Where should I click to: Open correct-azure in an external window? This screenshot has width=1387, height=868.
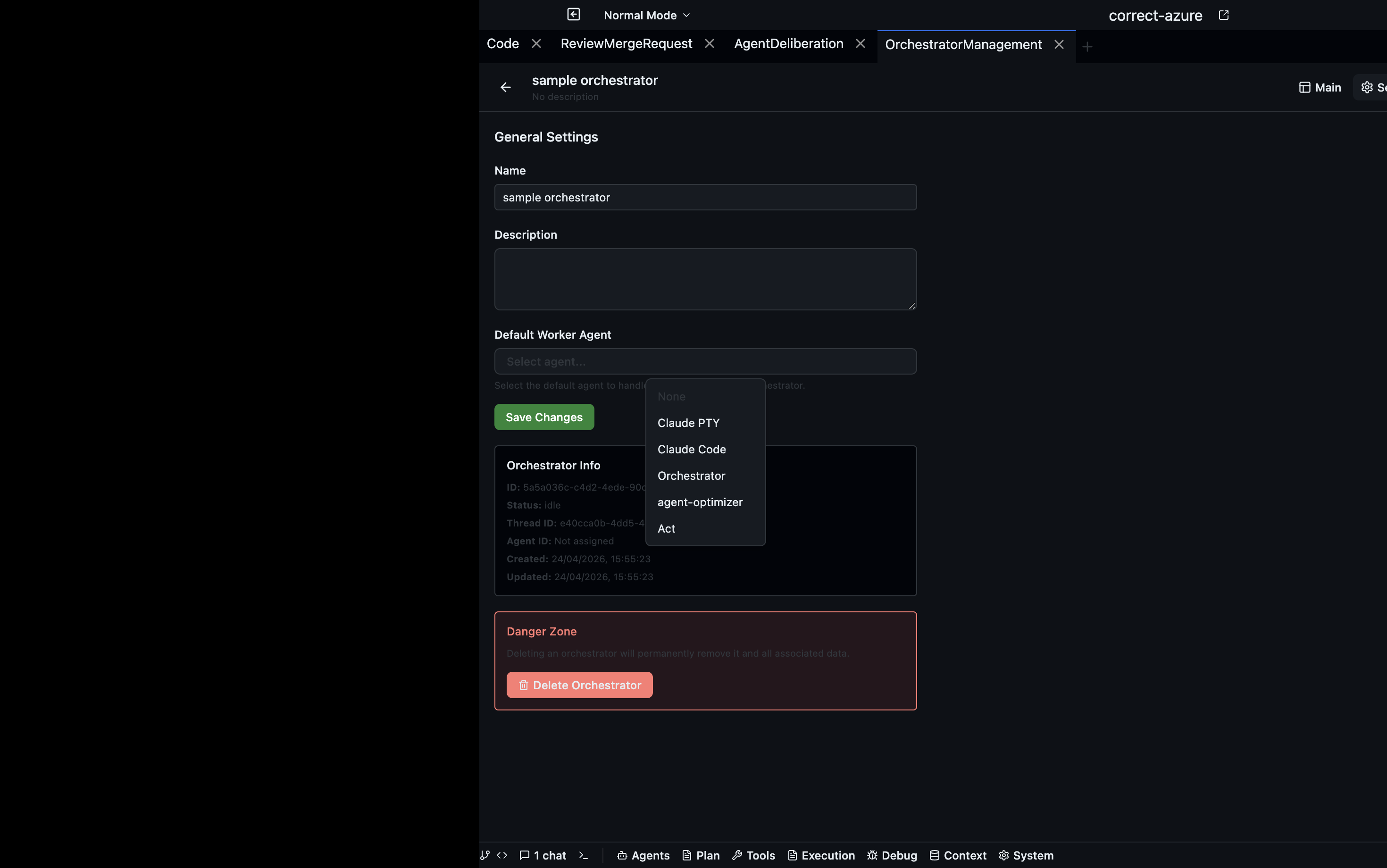(x=1223, y=15)
